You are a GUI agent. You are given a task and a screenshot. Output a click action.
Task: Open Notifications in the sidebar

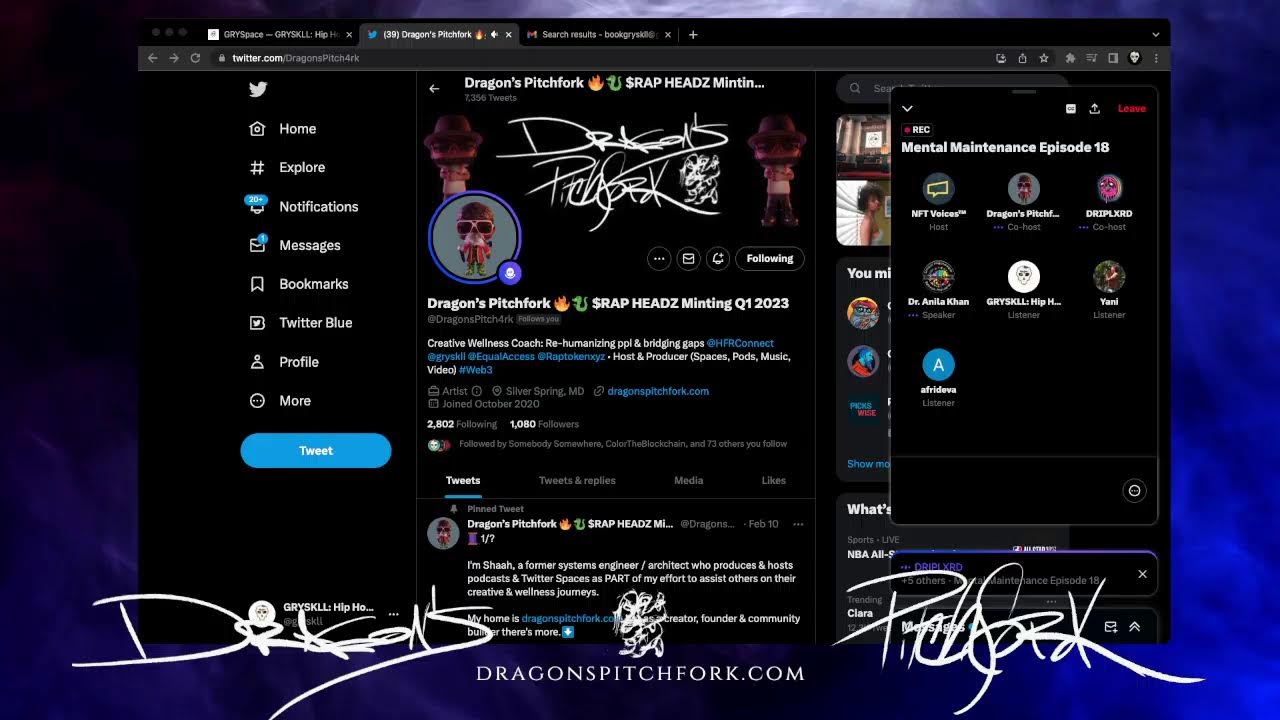(303, 206)
